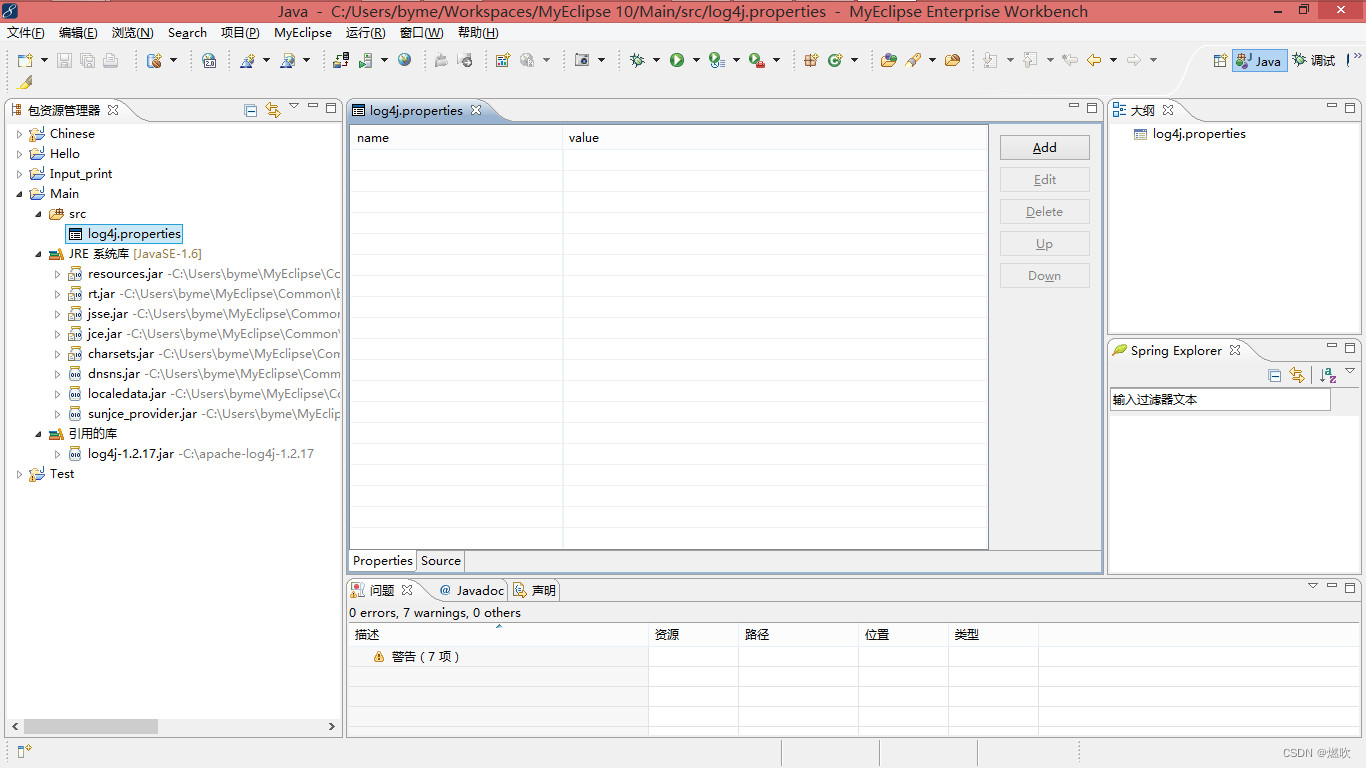Click the Add button
The height and width of the screenshot is (768, 1366).
click(1044, 147)
